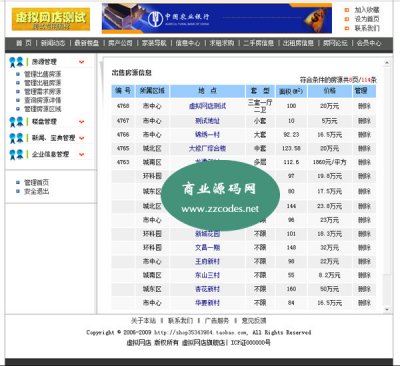The image size is (400, 366).
Task: Click ribbon icon beside 楼盘管理
Action: point(16,122)
